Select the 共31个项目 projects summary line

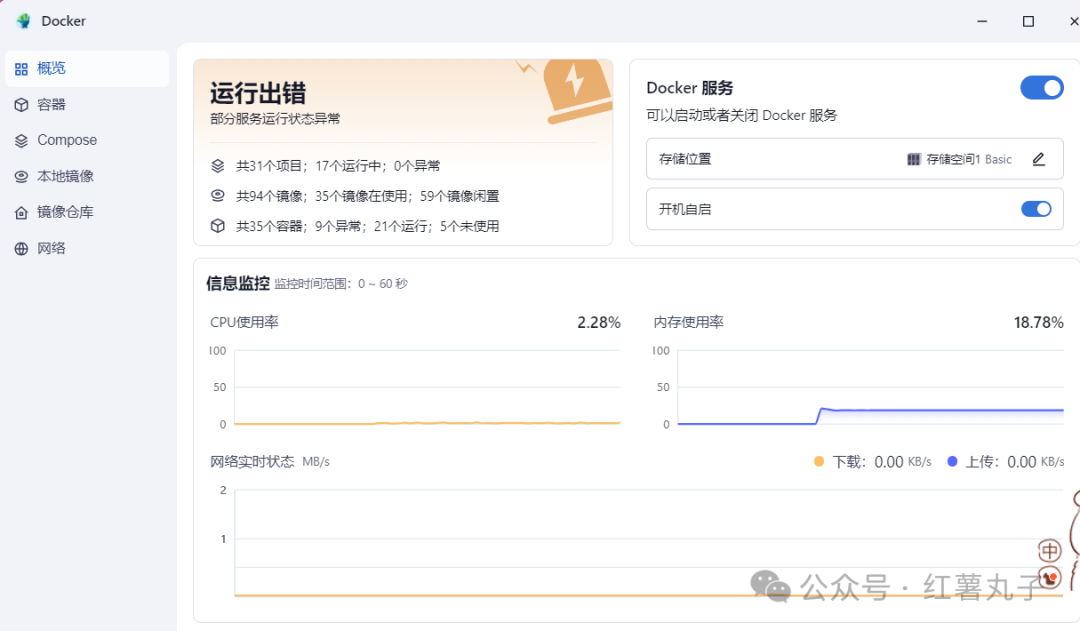point(338,166)
